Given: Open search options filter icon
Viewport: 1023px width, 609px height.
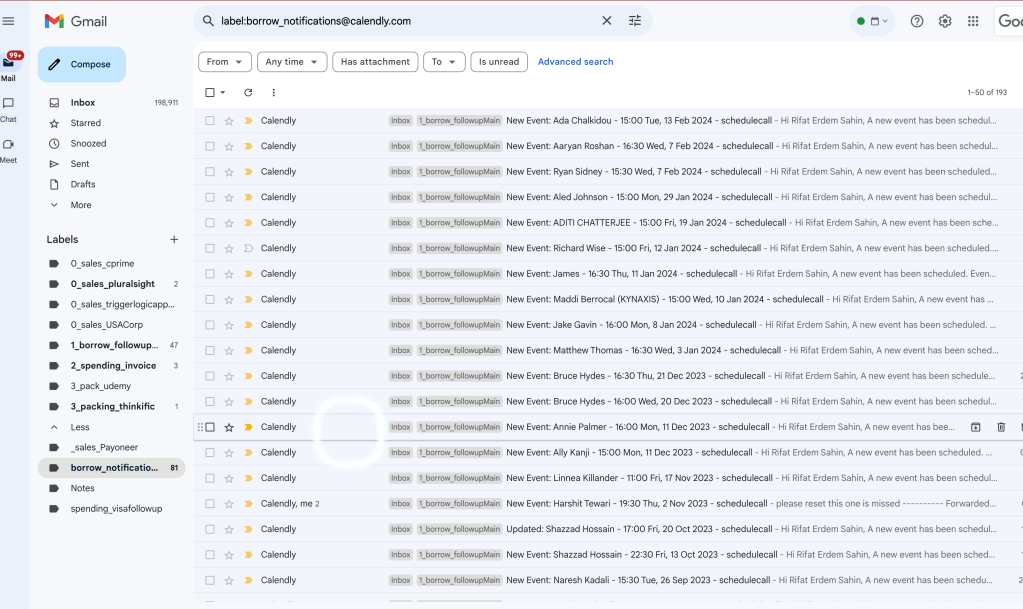Looking at the screenshot, I should point(635,21).
